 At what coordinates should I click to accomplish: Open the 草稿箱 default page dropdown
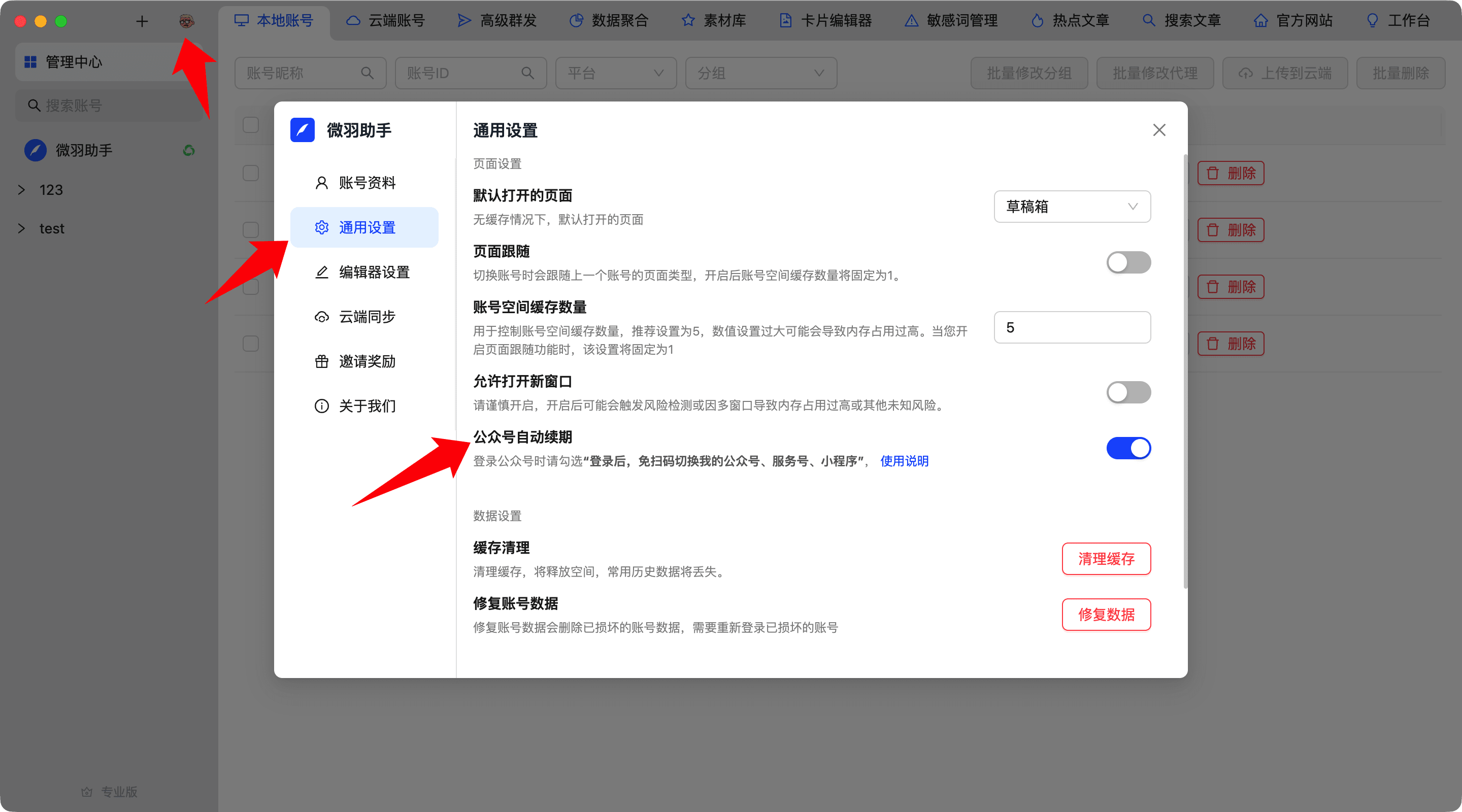[x=1072, y=207]
